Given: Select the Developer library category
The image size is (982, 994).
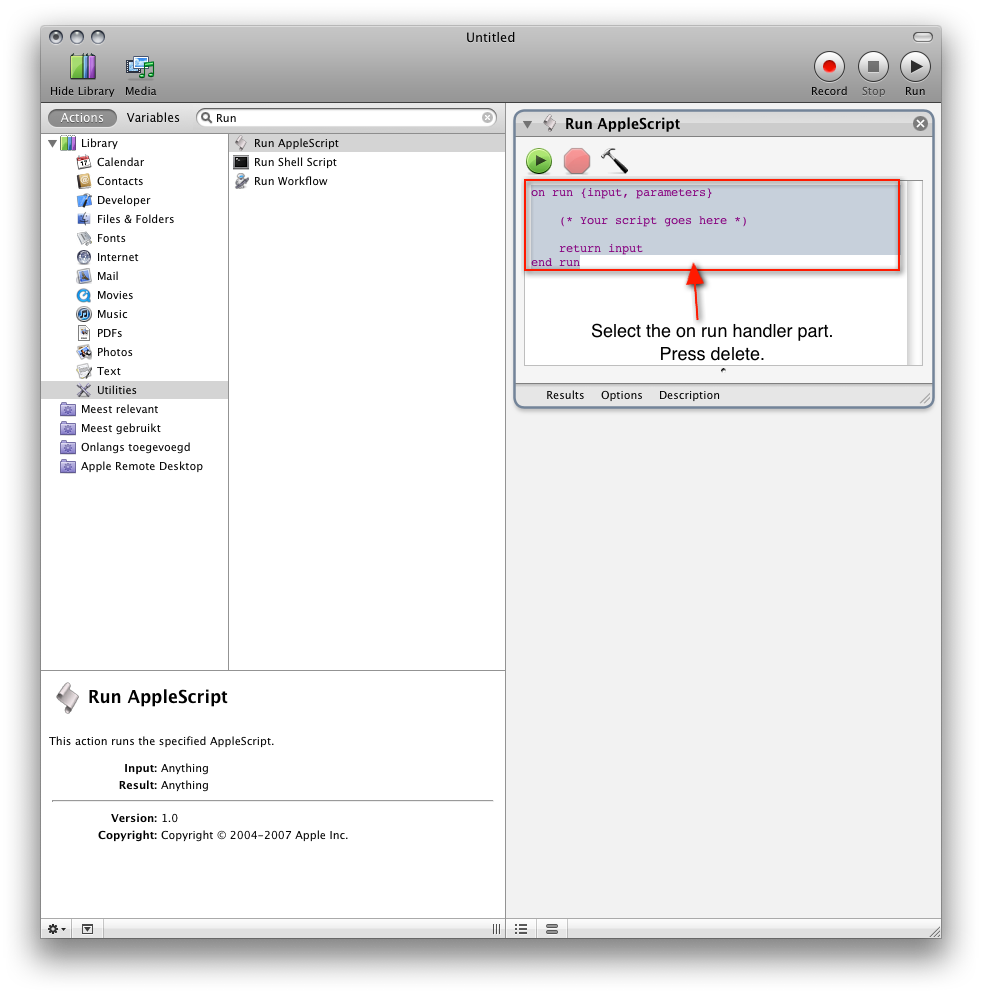Looking at the screenshot, I should click(134, 200).
